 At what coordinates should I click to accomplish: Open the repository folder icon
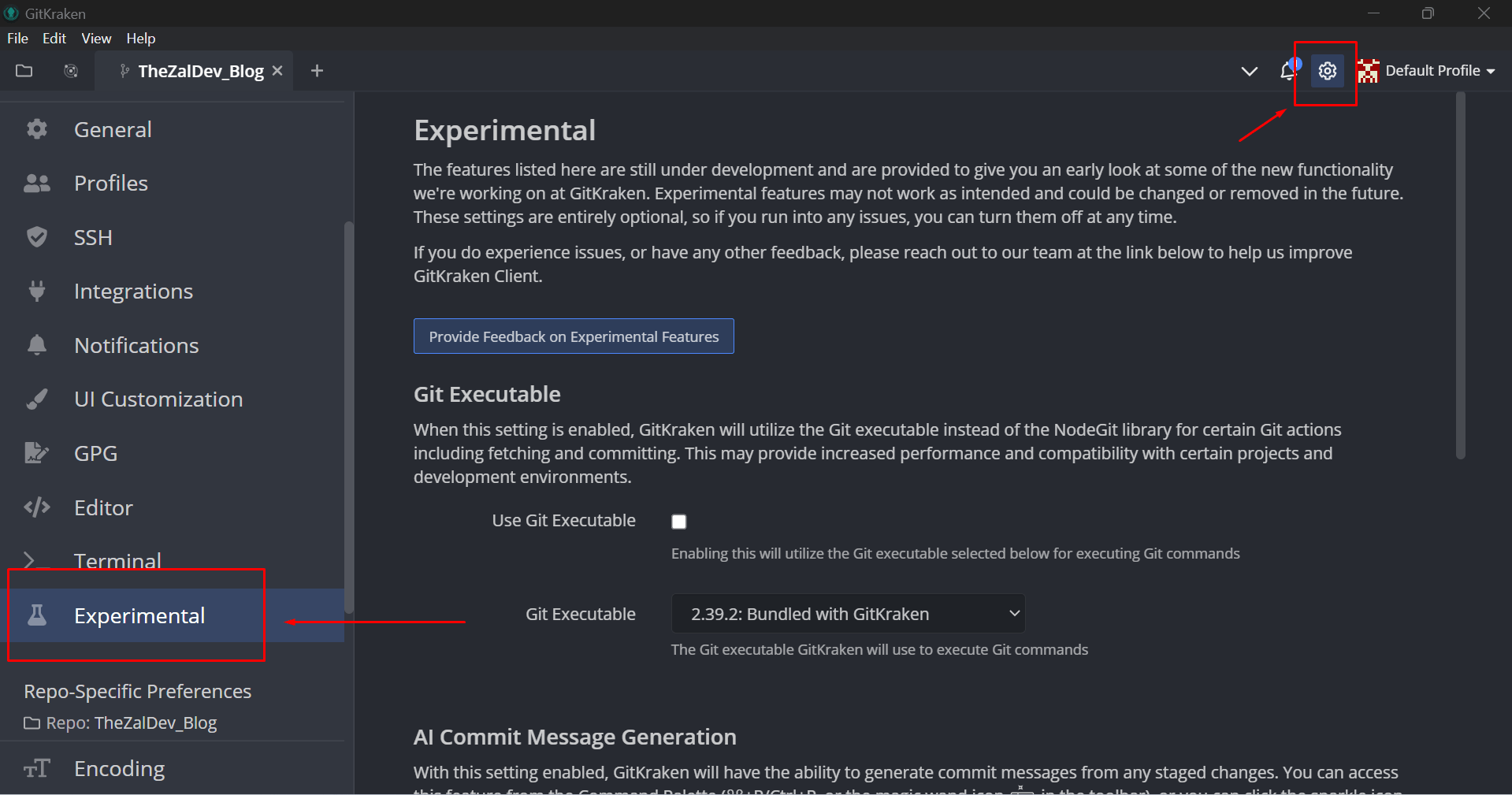[x=24, y=71]
